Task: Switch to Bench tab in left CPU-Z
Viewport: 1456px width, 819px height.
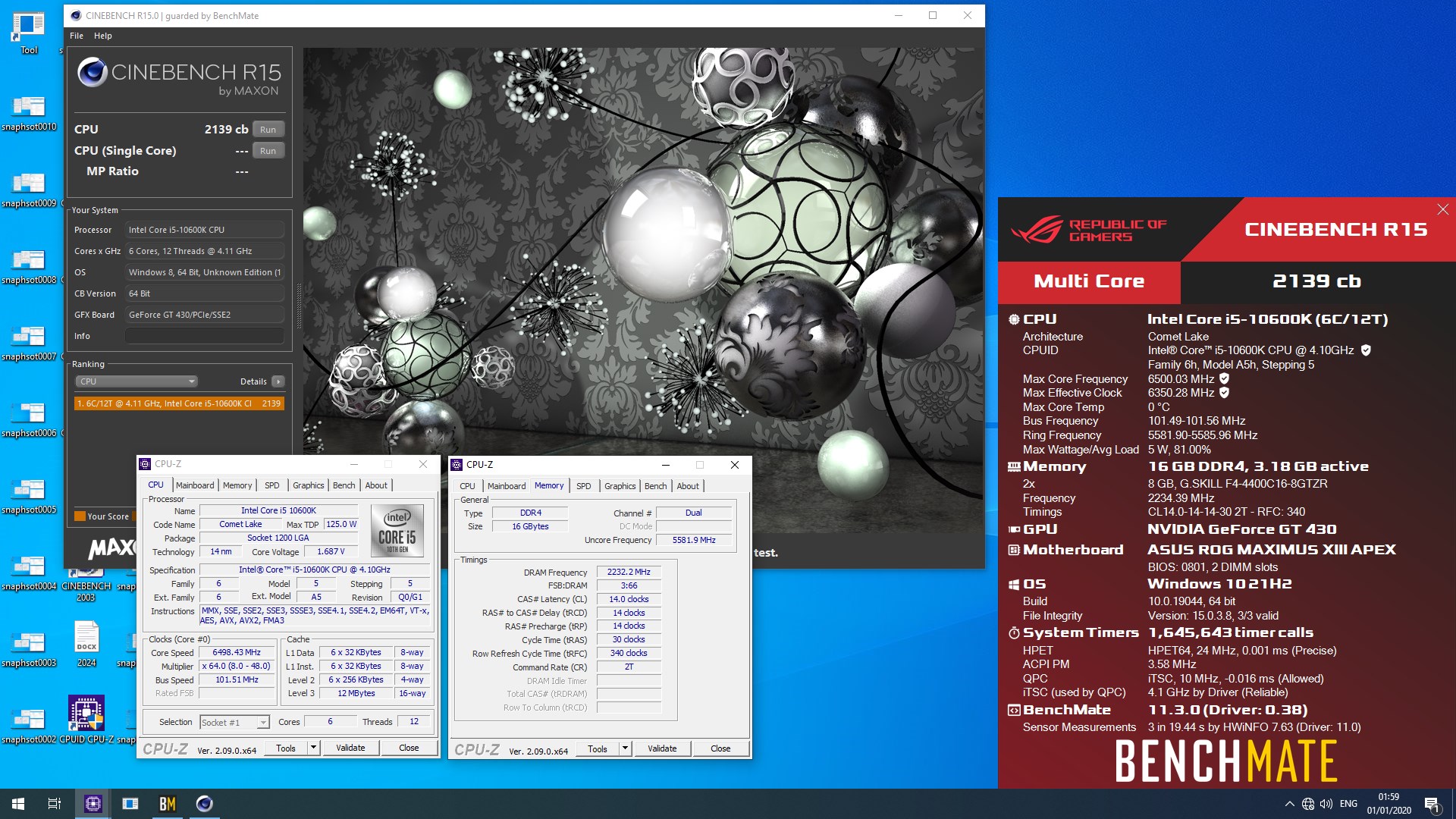Action: 344,485
